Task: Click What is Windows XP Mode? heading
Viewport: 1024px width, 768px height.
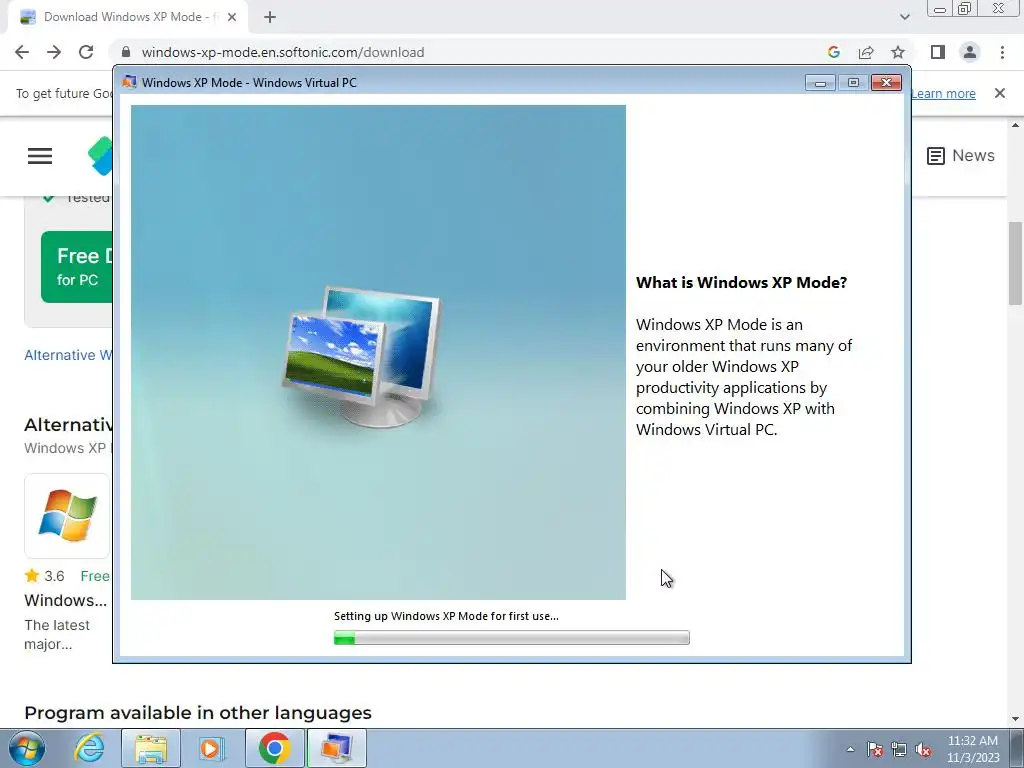Action: click(x=741, y=283)
